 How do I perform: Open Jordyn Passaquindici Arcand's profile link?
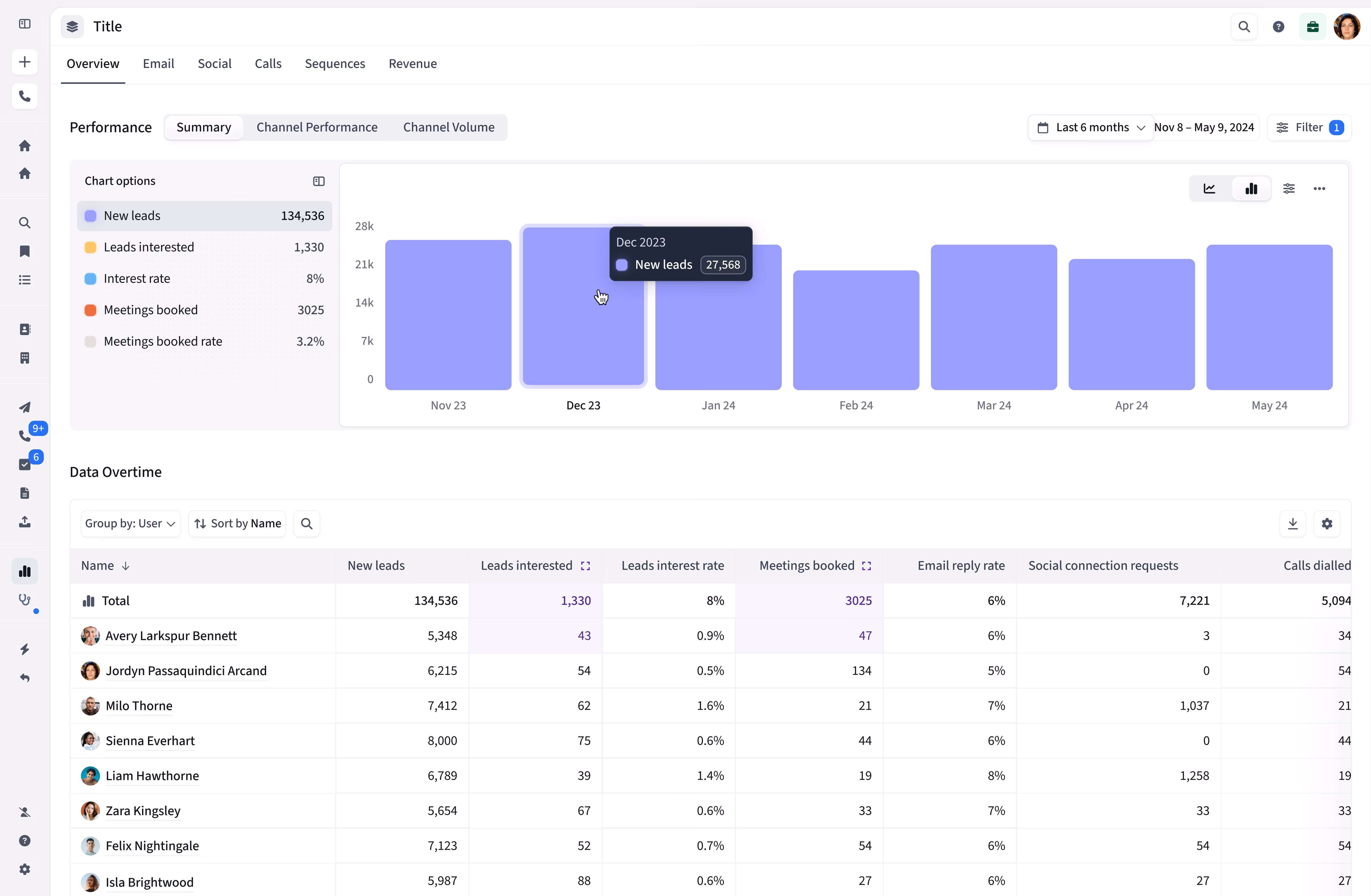coord(186,671)
